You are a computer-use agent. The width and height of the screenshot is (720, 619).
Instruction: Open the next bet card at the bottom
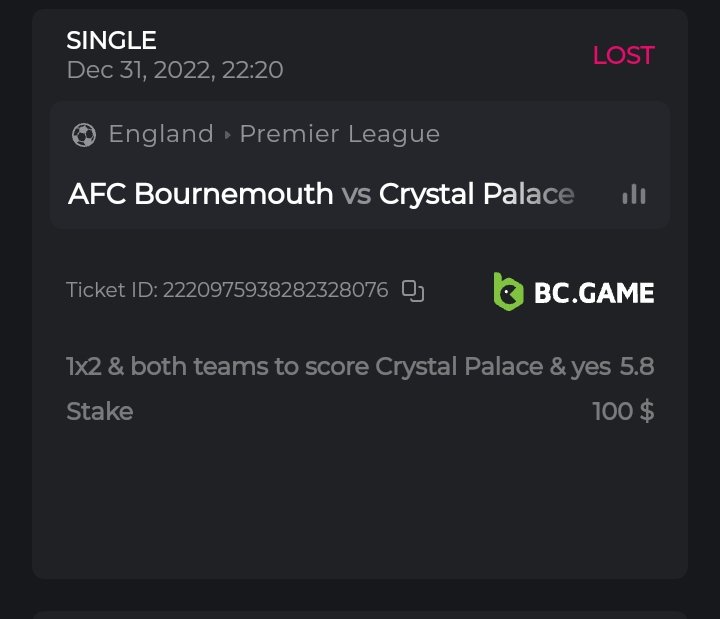(x=360, y=613)
